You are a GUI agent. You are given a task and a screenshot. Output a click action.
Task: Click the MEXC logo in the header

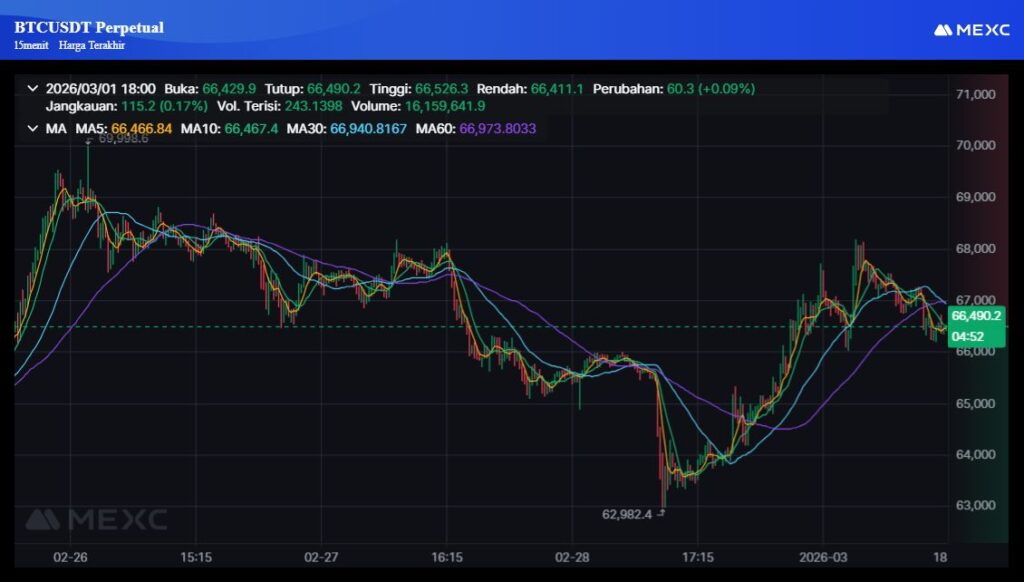(970, 30)
